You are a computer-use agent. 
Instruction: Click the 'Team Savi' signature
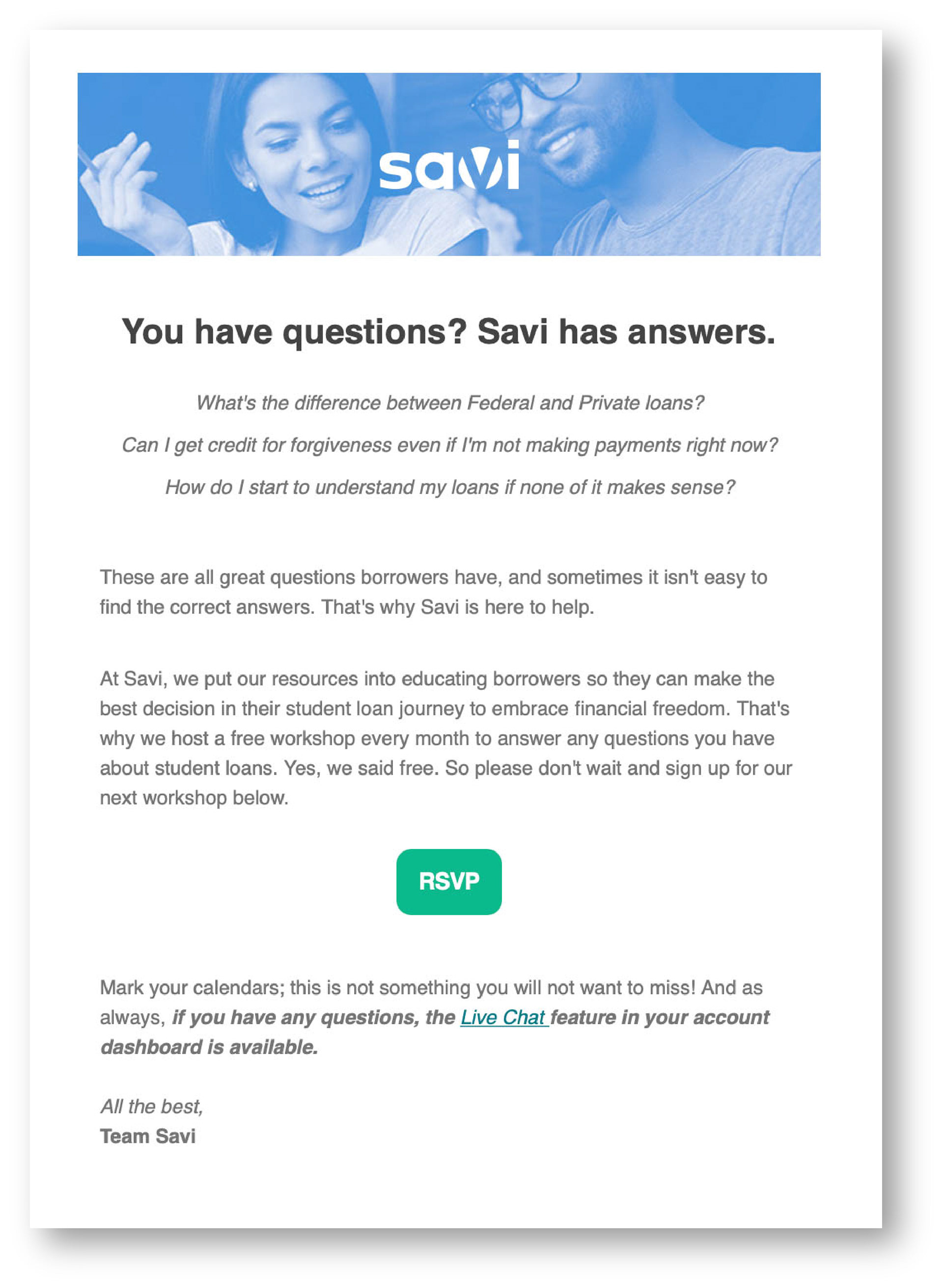coord(148,1136)
